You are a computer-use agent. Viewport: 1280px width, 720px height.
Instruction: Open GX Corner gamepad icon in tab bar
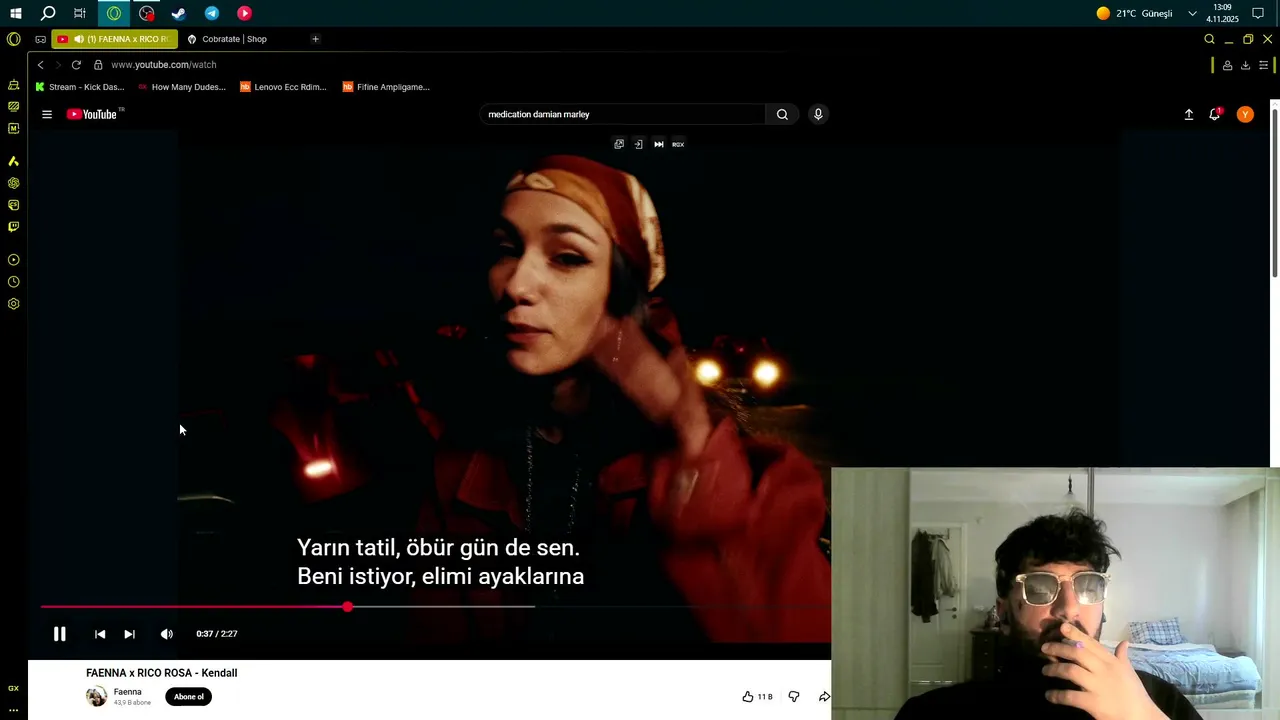click(40, 39)
